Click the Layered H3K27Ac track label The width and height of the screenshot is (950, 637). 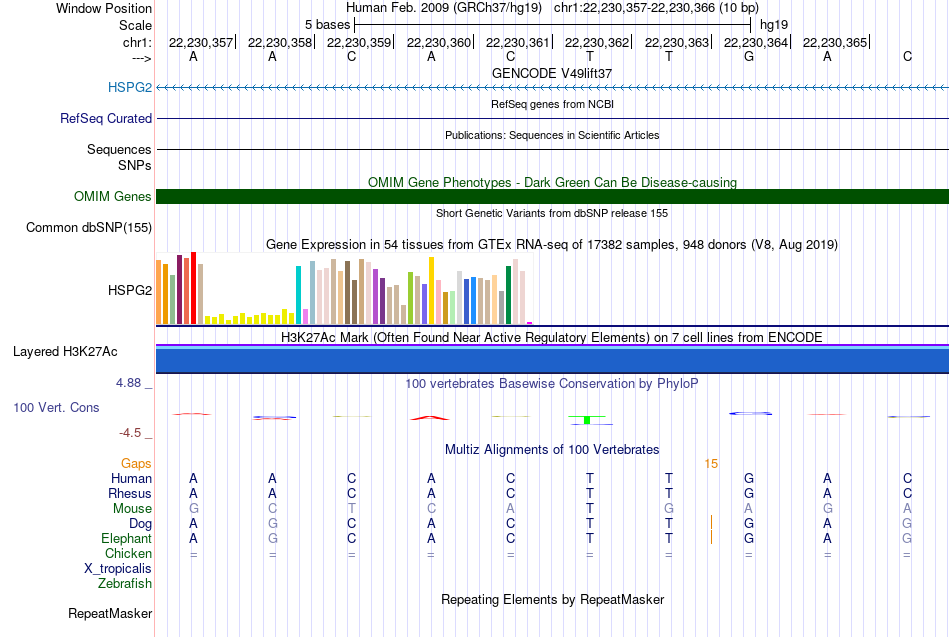pos(65,352)
